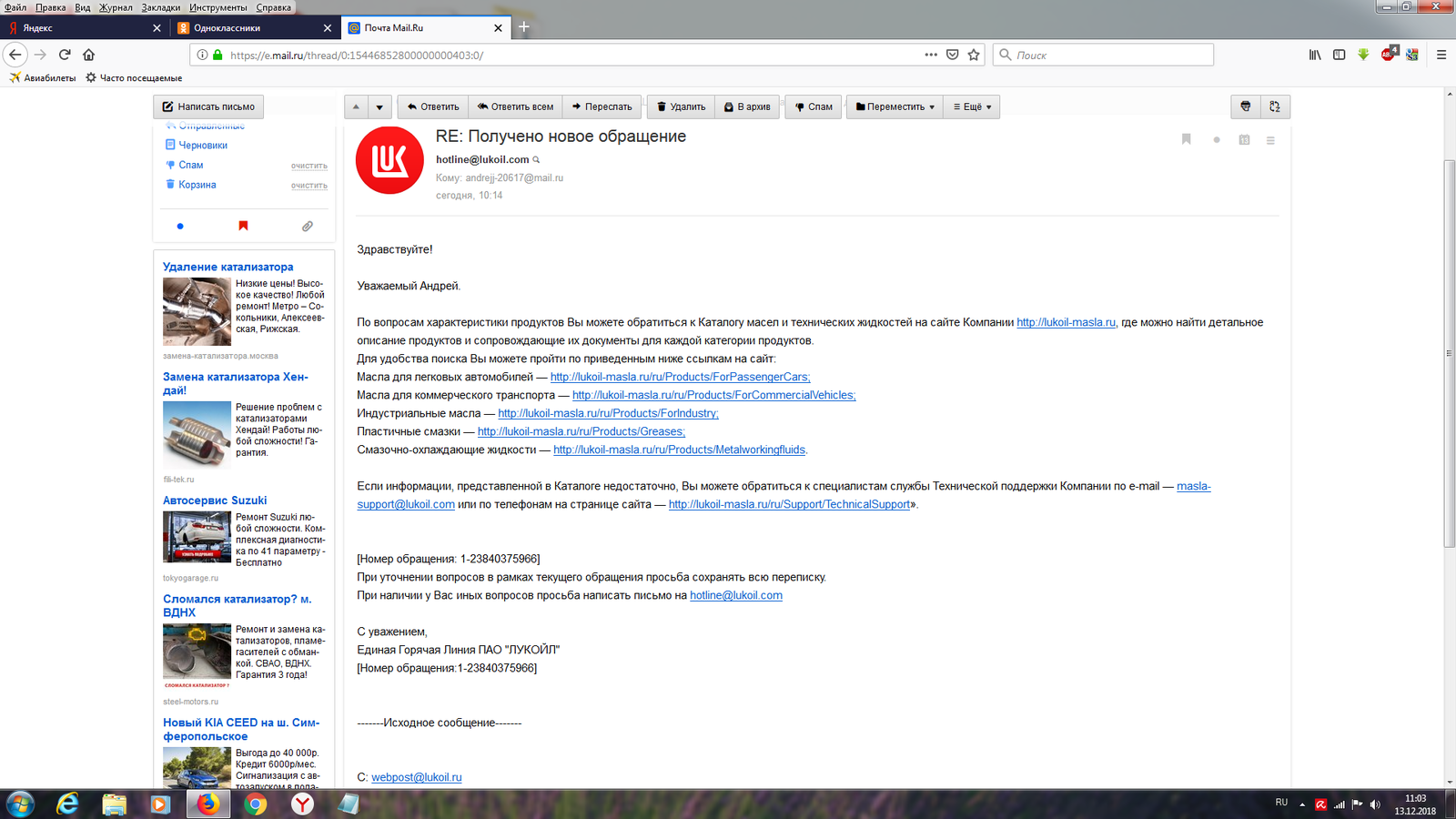Screen dimensions: 1456x819
Task: Bookmark this page with star icon
Action: tap(974, 55)
